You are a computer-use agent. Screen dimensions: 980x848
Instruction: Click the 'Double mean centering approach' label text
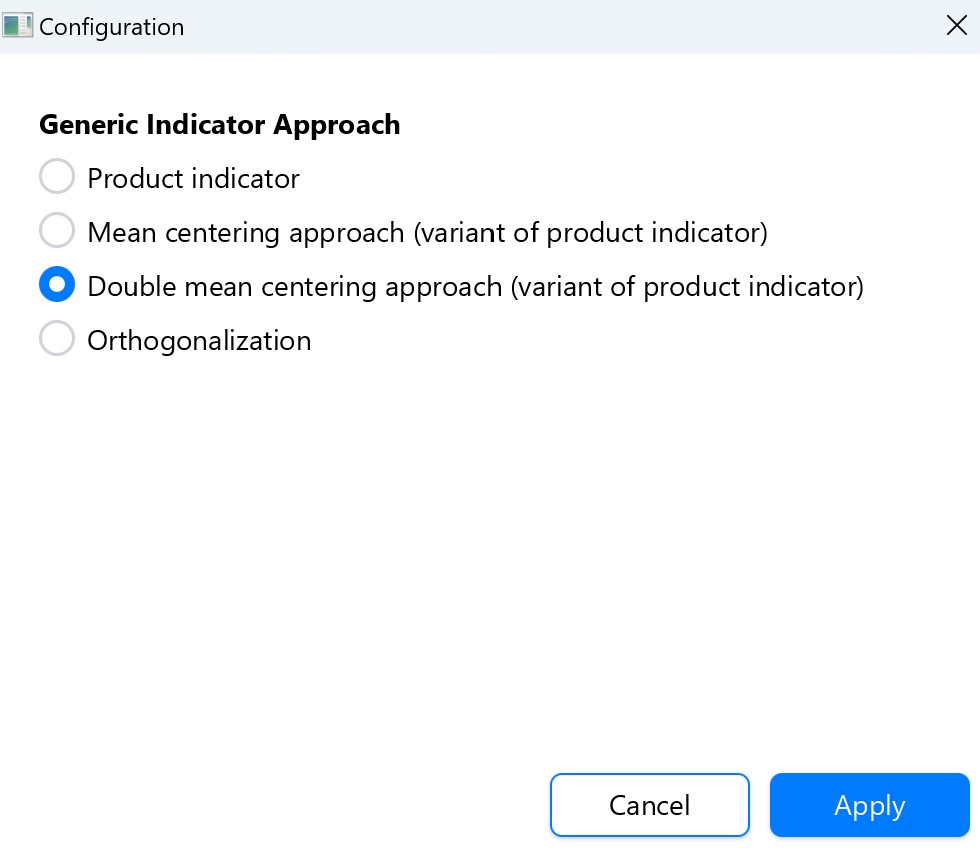click(x=295, y=287)
